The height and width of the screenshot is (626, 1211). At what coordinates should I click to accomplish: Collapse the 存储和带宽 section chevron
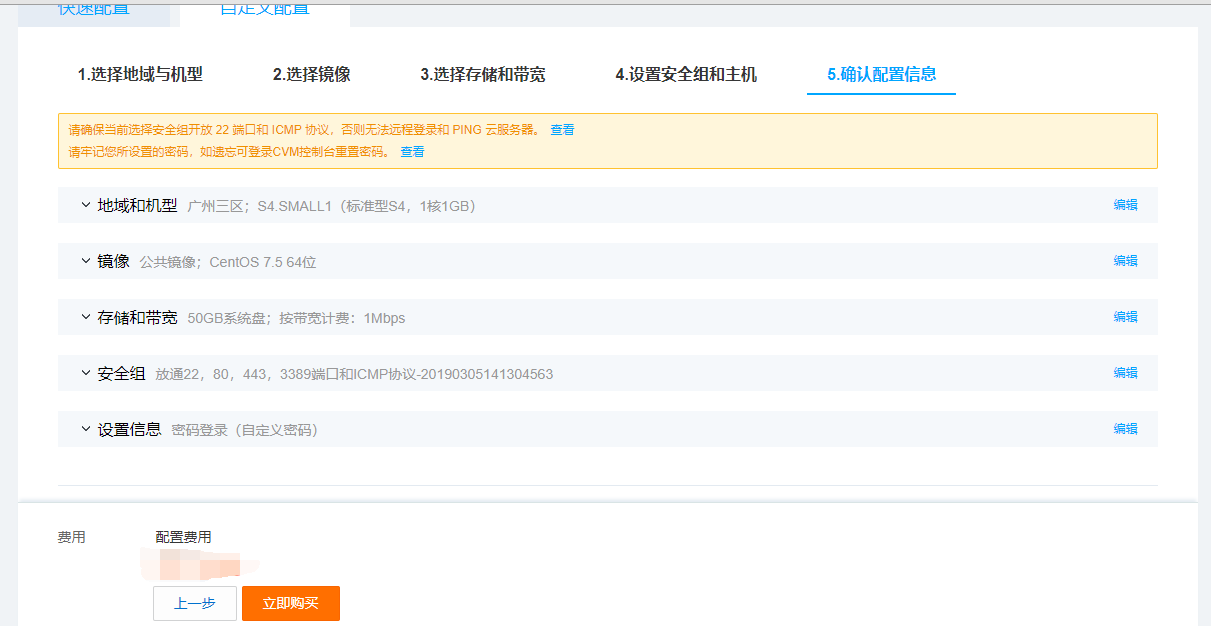click(86, 316)
